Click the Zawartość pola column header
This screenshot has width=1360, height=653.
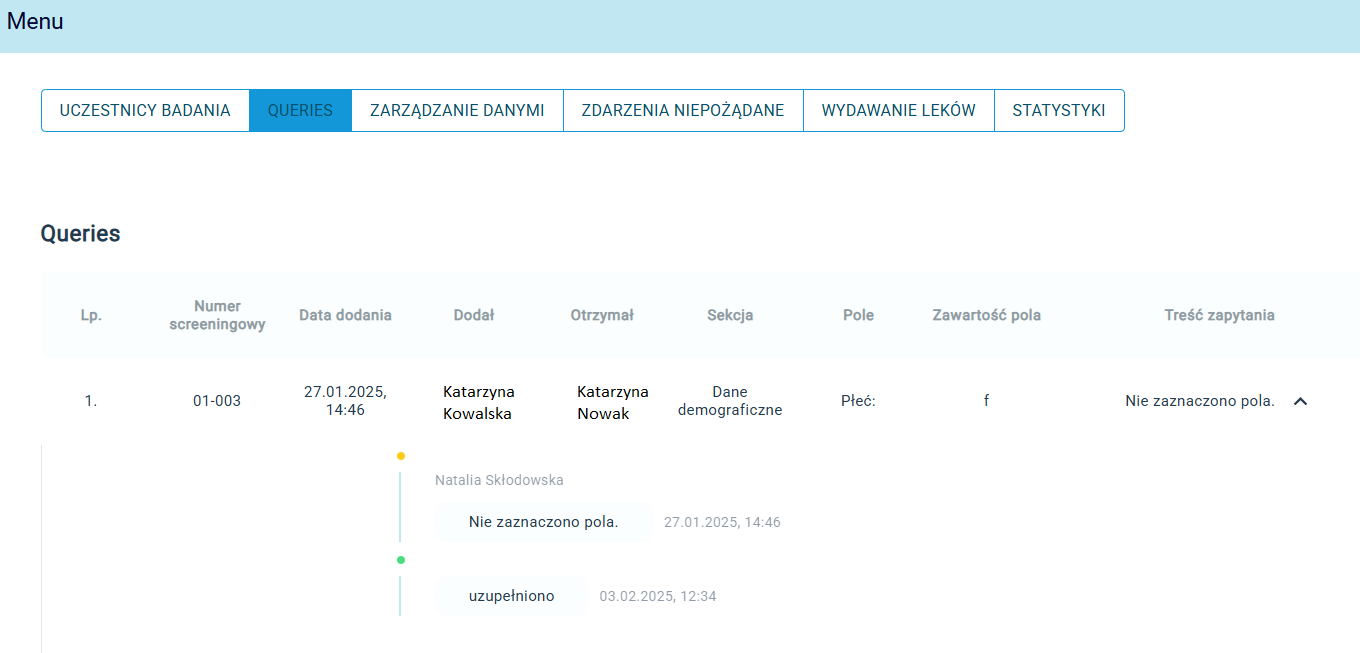coord(986,315)
